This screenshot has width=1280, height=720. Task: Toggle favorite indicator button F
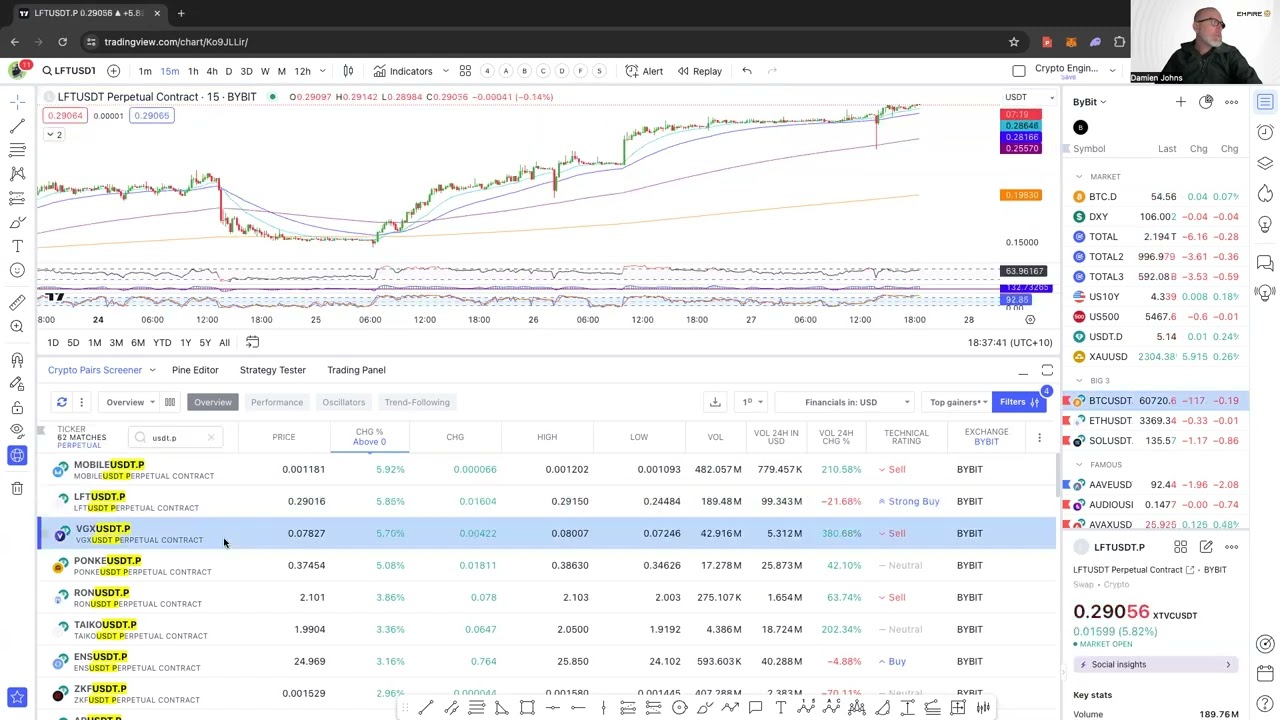pos(580,71)
